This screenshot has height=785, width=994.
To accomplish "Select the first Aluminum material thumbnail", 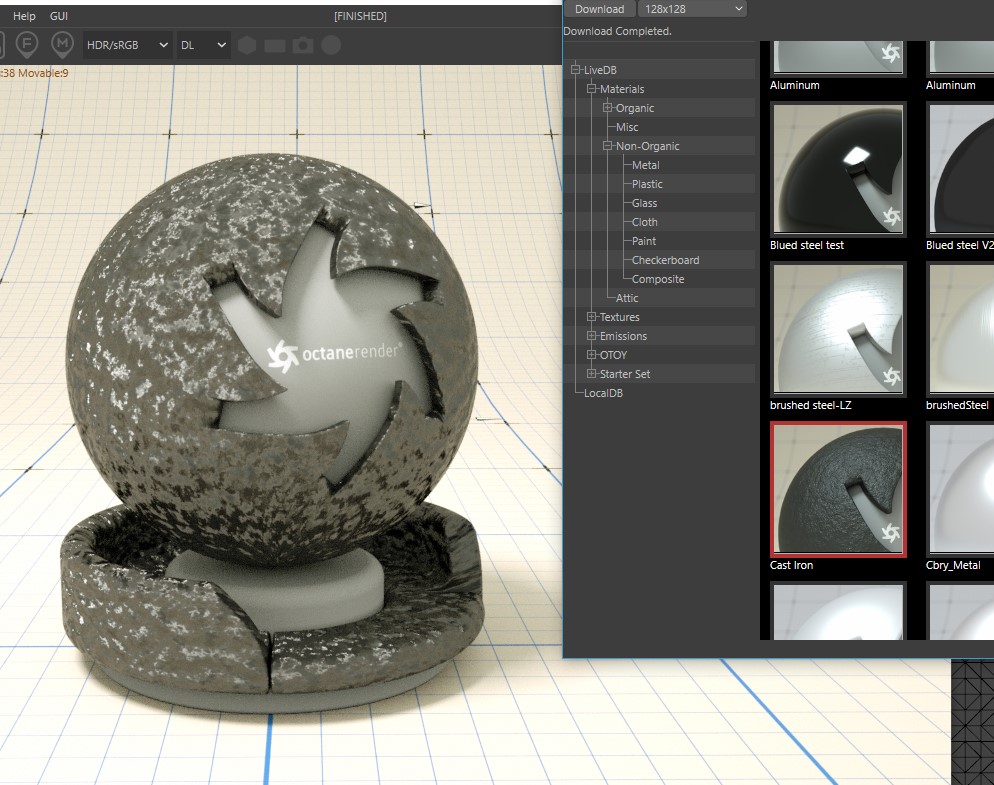I will pos(838,58).
